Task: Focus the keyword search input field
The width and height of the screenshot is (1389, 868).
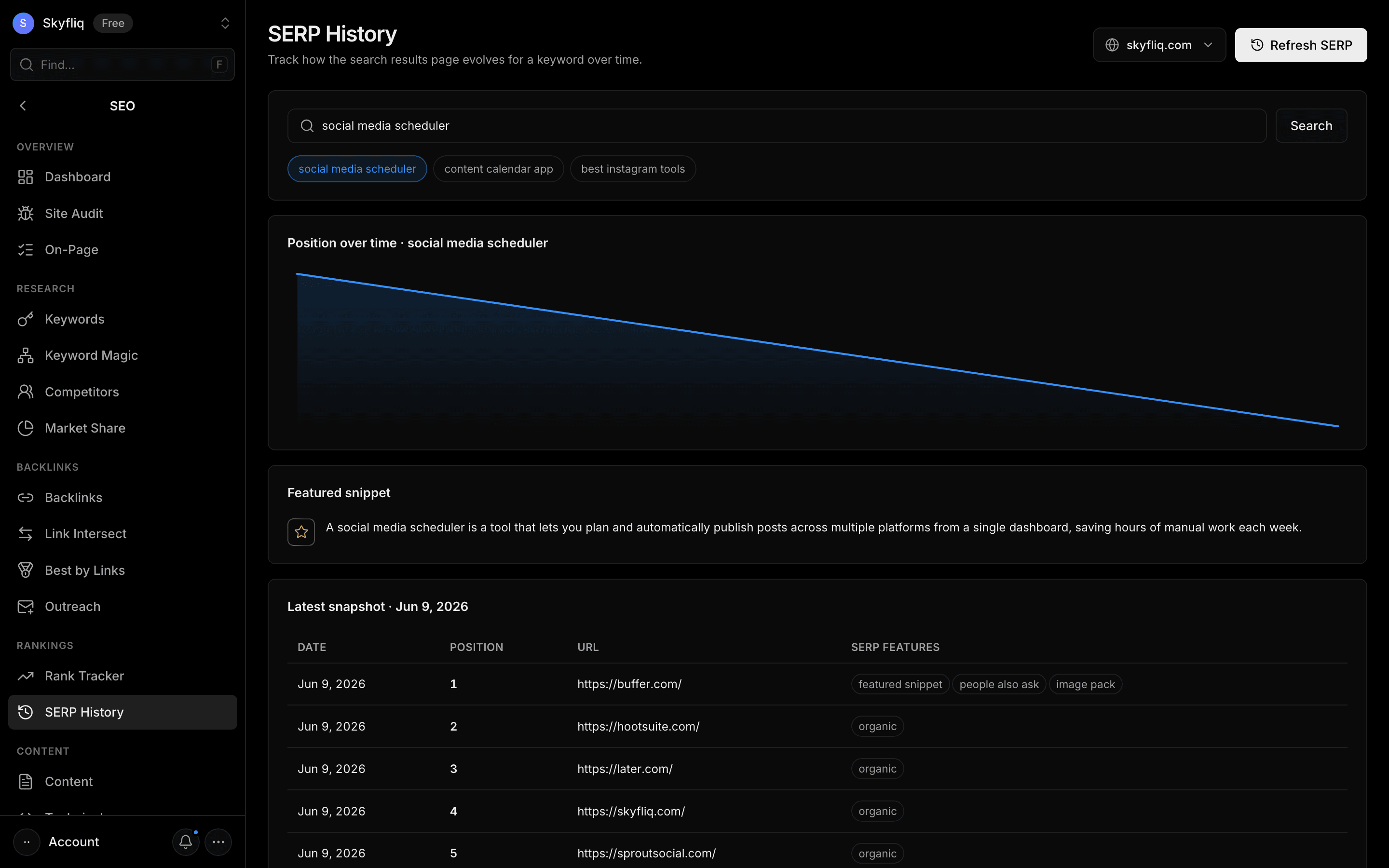Action: [776, 126]
